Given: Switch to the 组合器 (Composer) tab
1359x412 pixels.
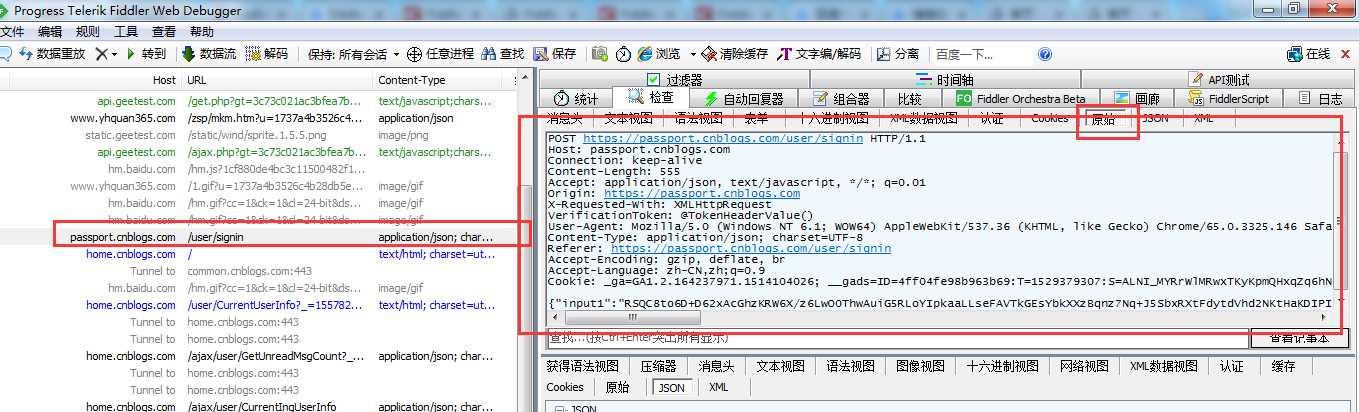Looking at the screenshot, I should point(841,98).
